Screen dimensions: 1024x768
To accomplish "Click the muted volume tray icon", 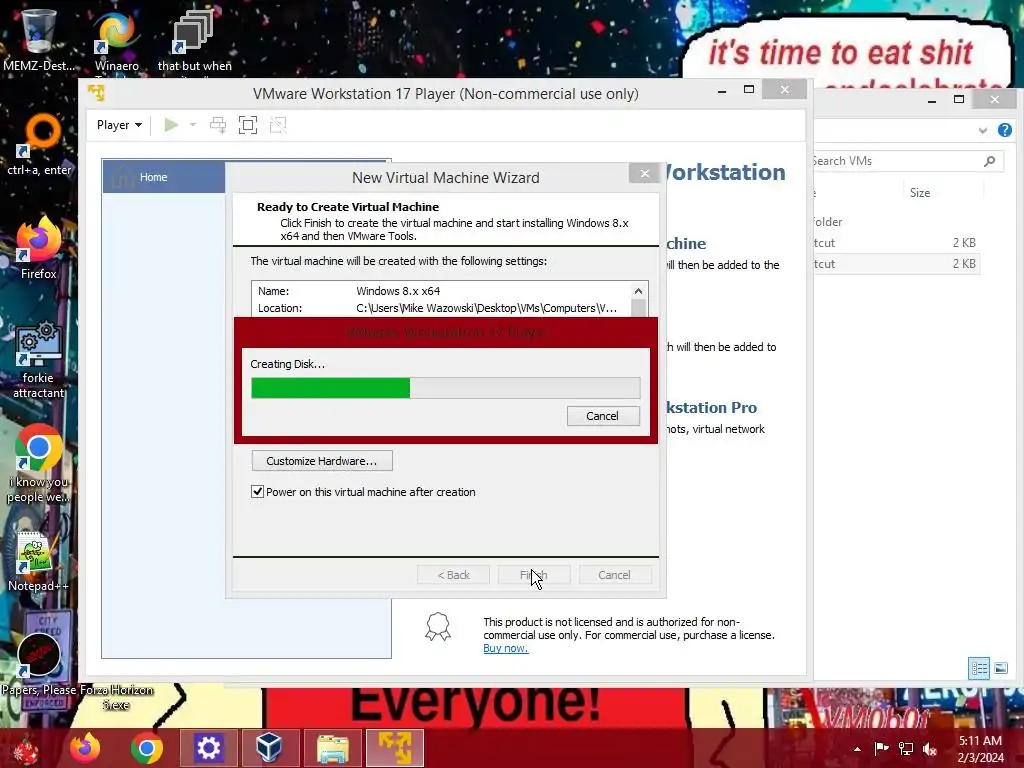I will pyautogui.click(x=930, y=749).
